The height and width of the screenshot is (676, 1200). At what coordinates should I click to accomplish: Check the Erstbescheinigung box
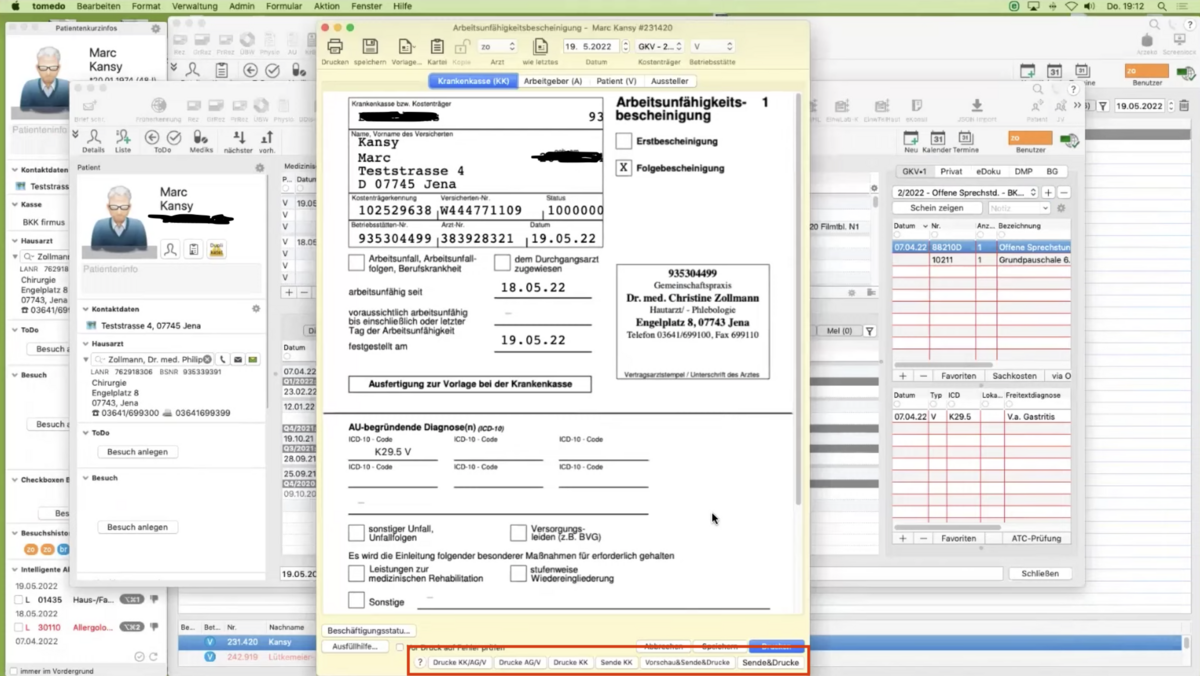(x=624, y=141)
